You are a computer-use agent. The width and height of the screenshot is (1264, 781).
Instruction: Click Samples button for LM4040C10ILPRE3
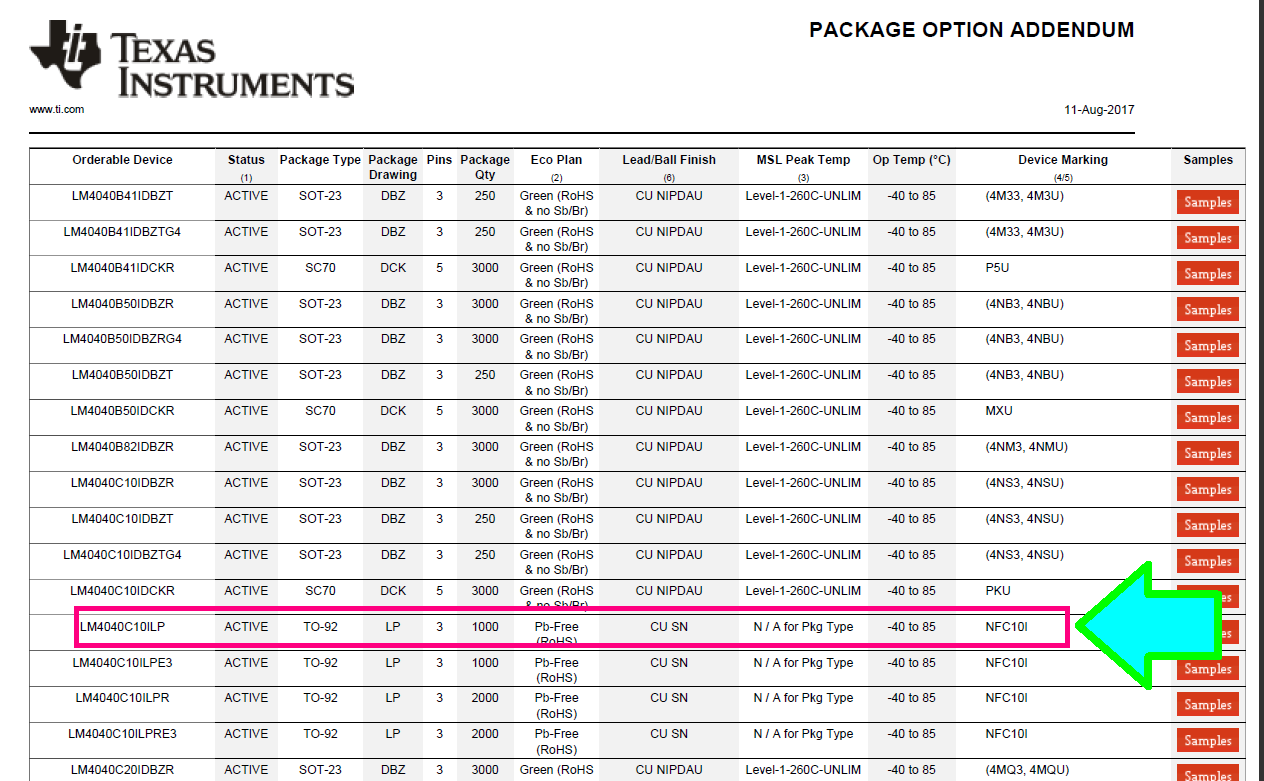pyautogui.click(x=1208, y=741)
